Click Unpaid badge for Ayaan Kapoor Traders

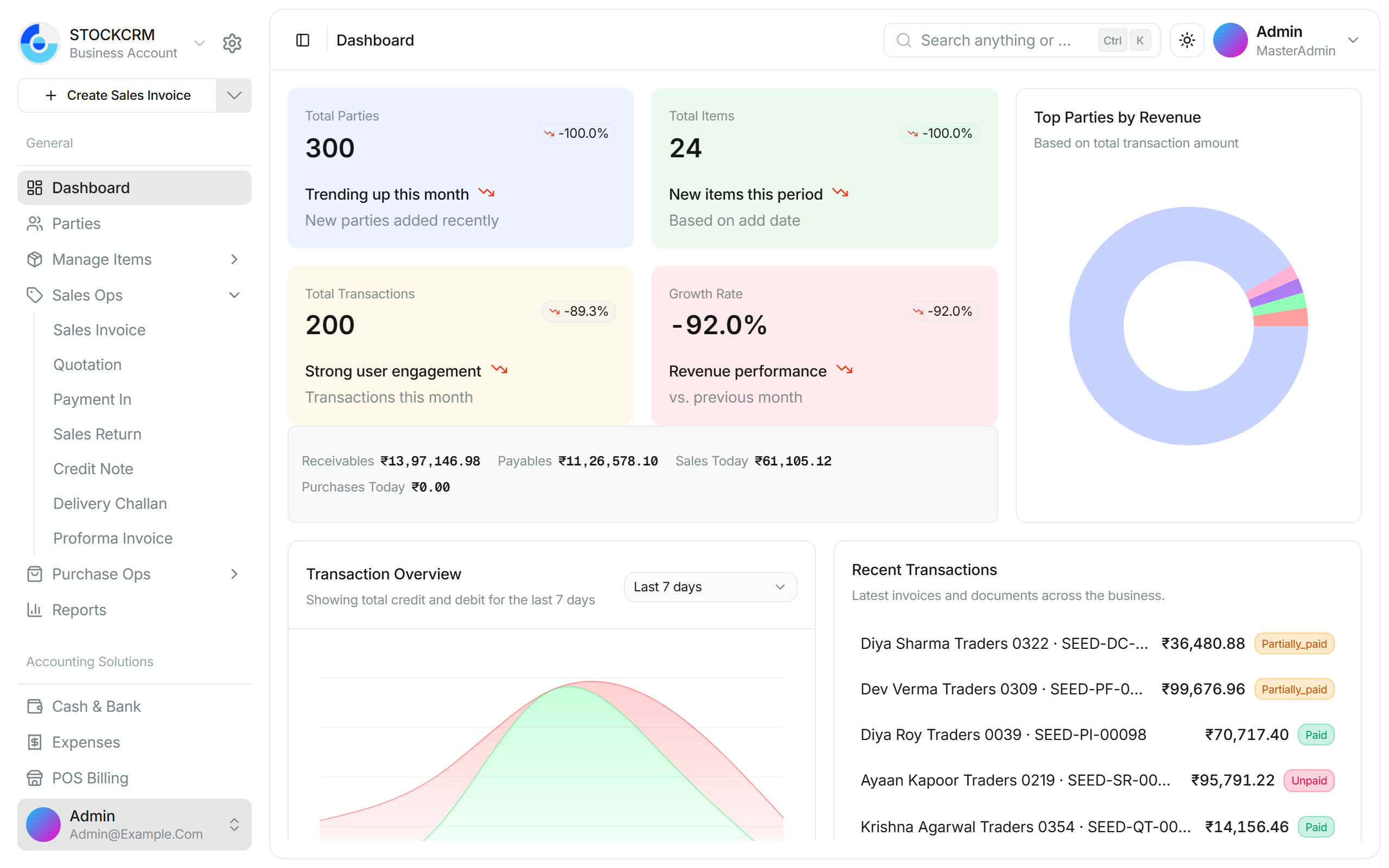1309,781
